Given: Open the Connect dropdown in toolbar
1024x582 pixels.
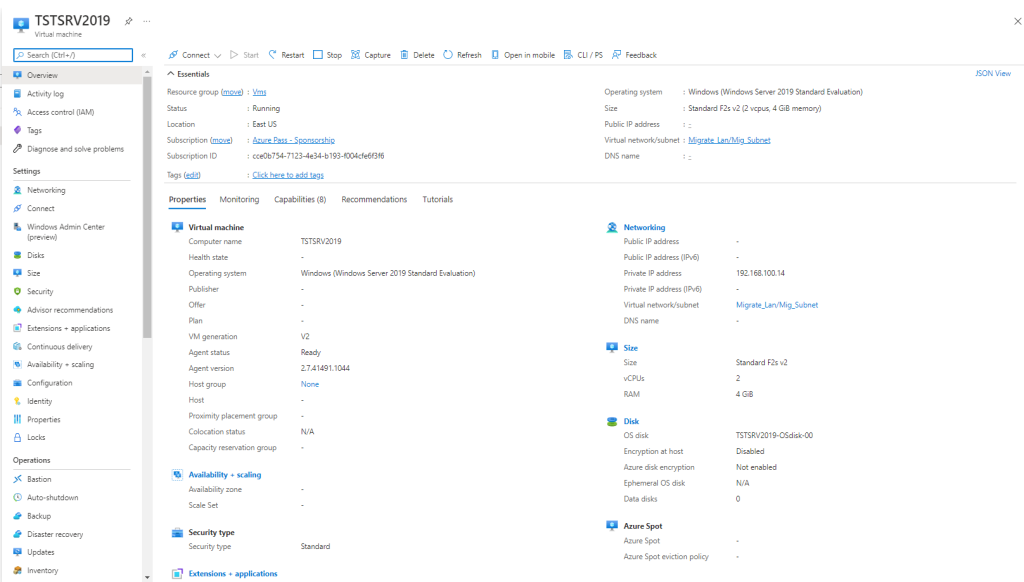Looking at the screenshot, I should click(x=195, y=55).
